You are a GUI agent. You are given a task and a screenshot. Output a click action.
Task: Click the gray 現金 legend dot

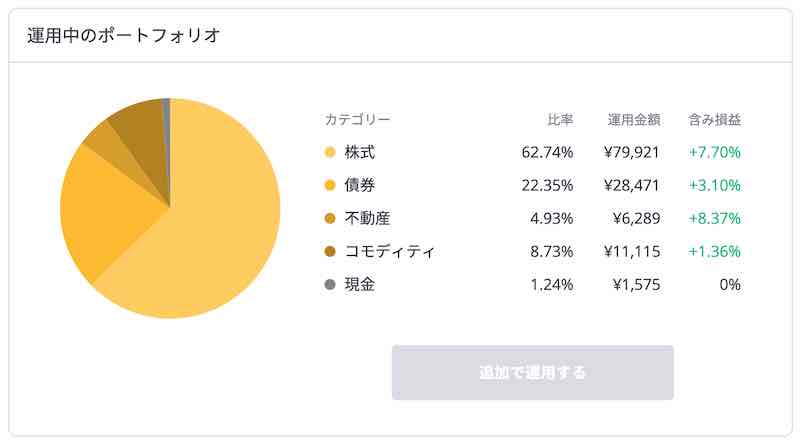point(330,284)
